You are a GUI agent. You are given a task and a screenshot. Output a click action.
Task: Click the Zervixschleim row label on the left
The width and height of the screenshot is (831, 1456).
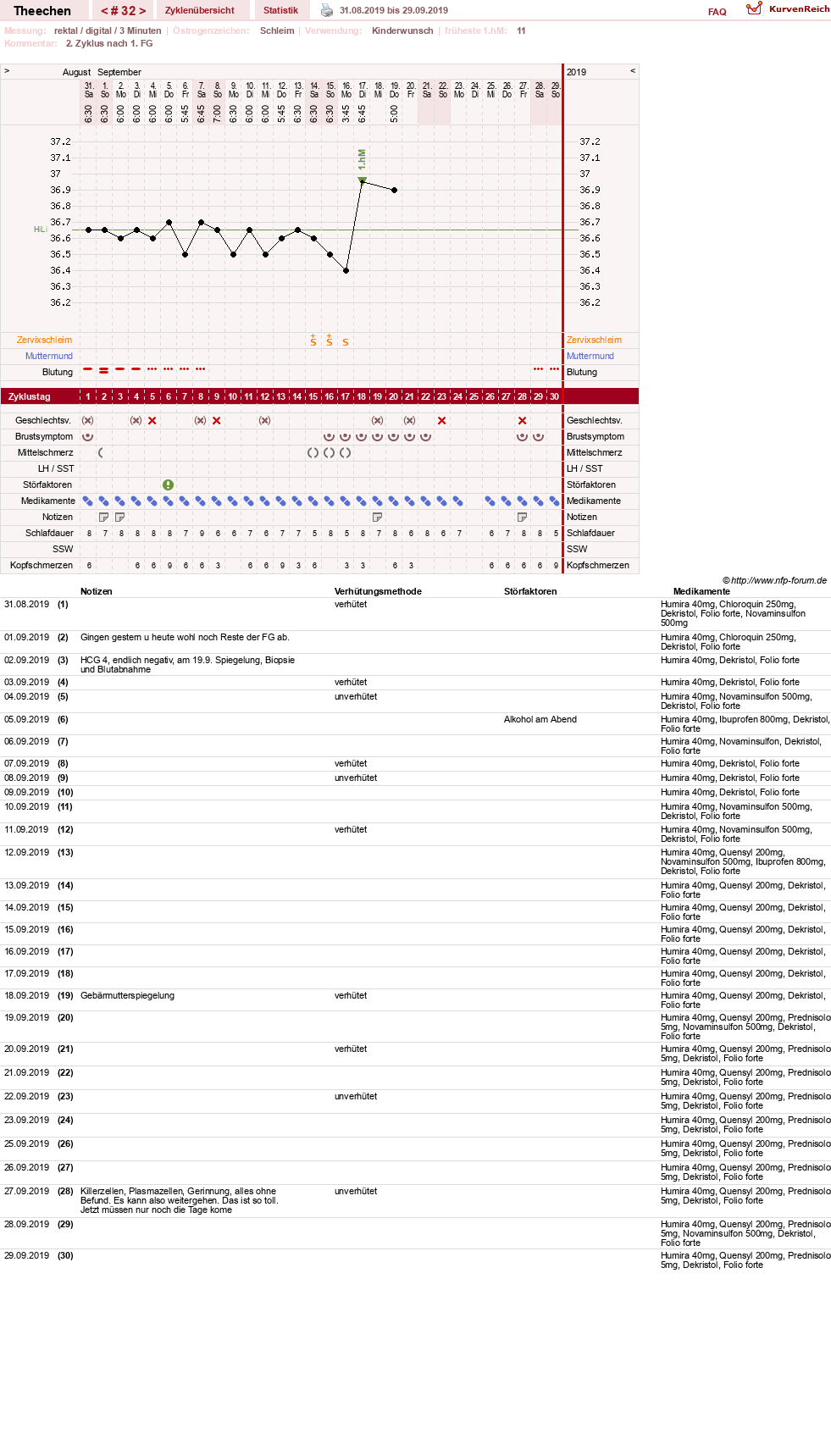tap(44, 340)
